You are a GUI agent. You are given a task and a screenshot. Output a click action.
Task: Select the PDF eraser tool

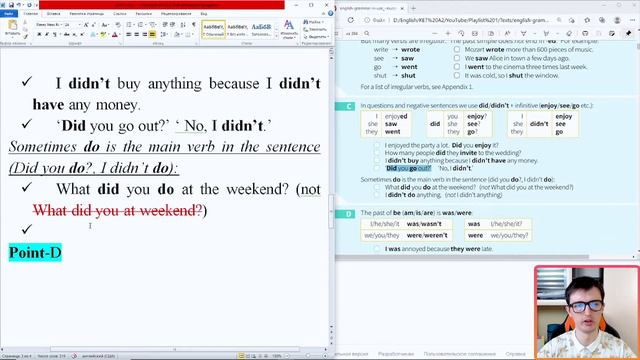click(569, 33)
